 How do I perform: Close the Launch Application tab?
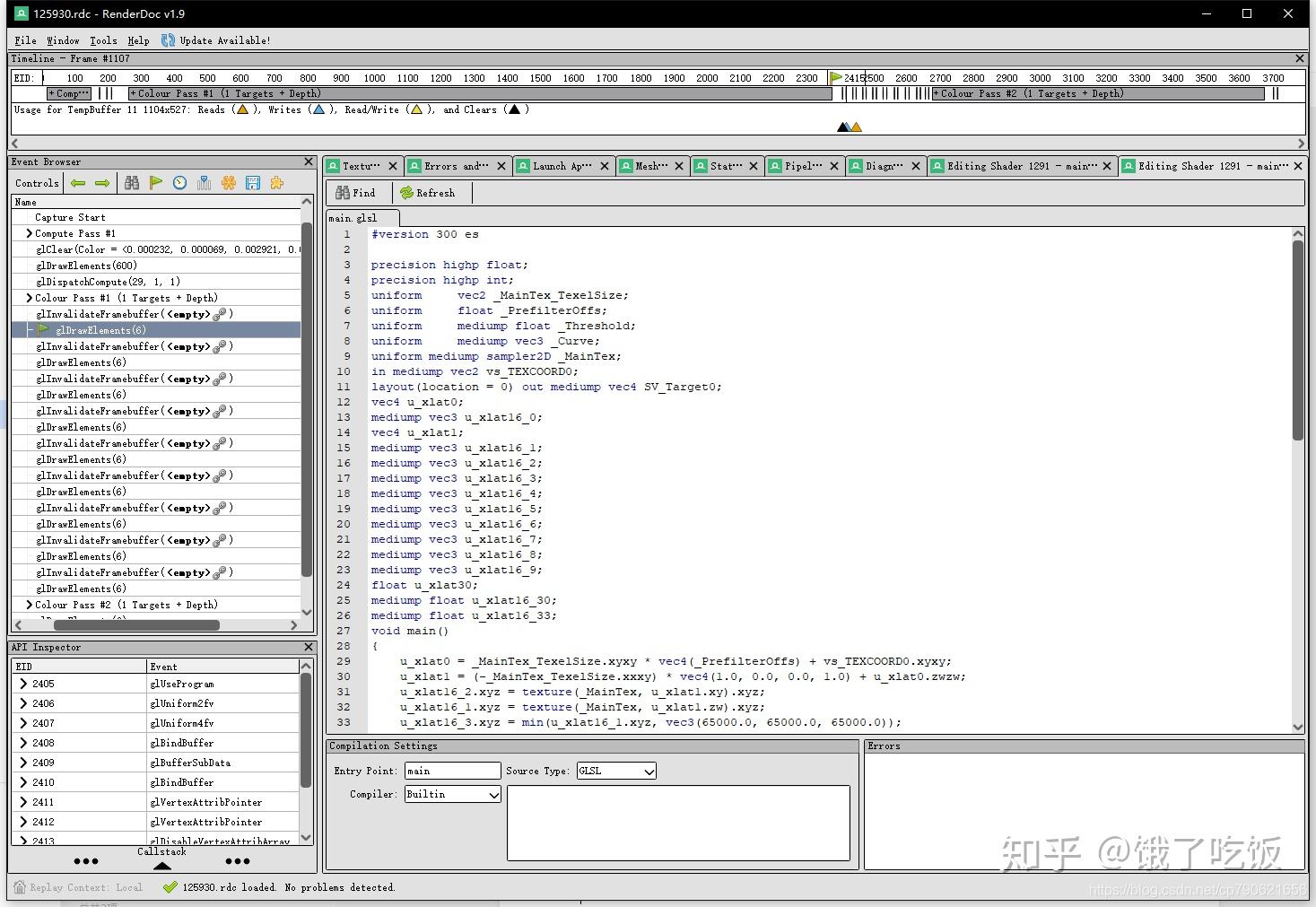point(605,166)
